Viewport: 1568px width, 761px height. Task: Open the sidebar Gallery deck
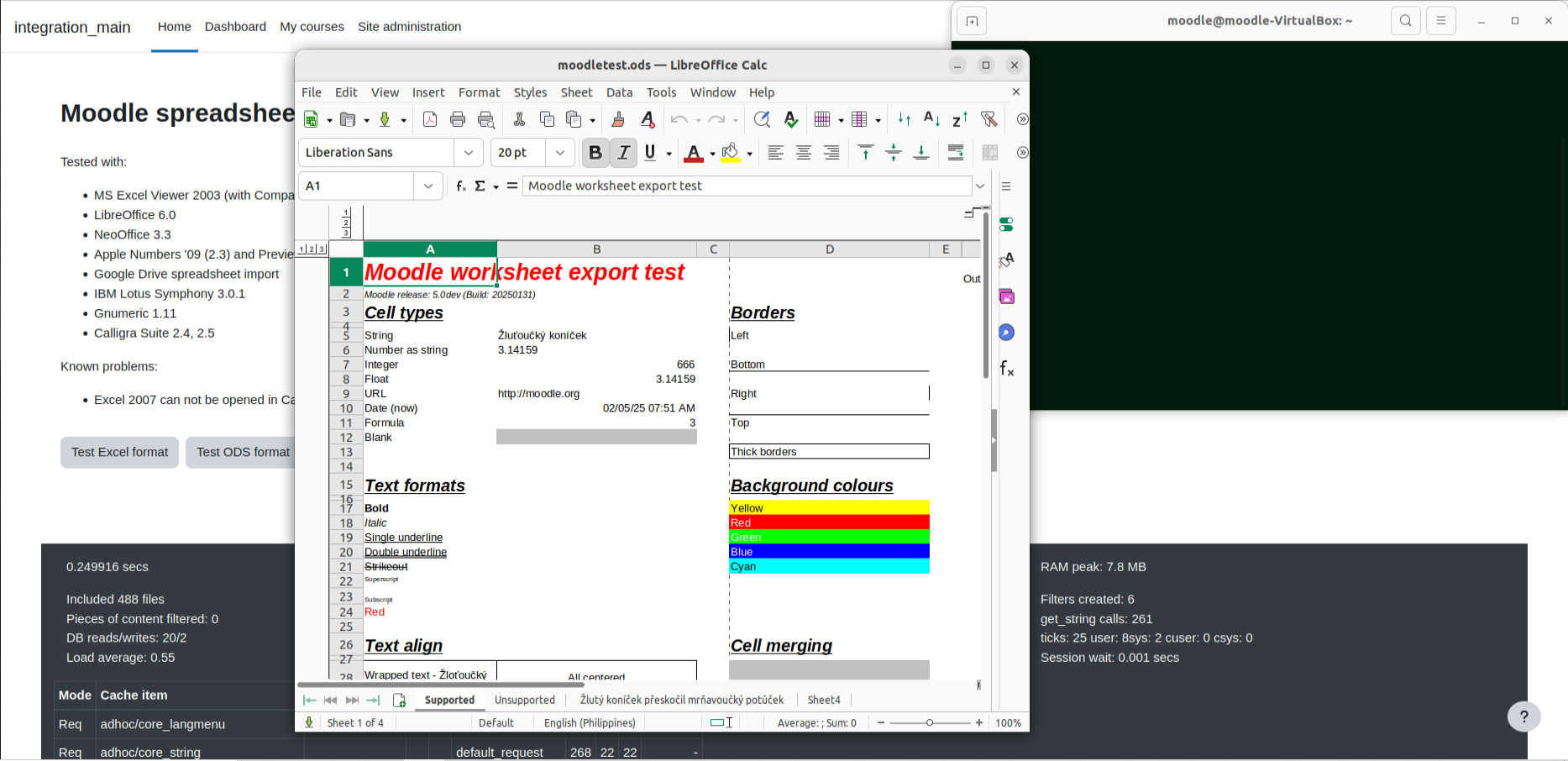pyautogui.click(x=1006, y=297)
